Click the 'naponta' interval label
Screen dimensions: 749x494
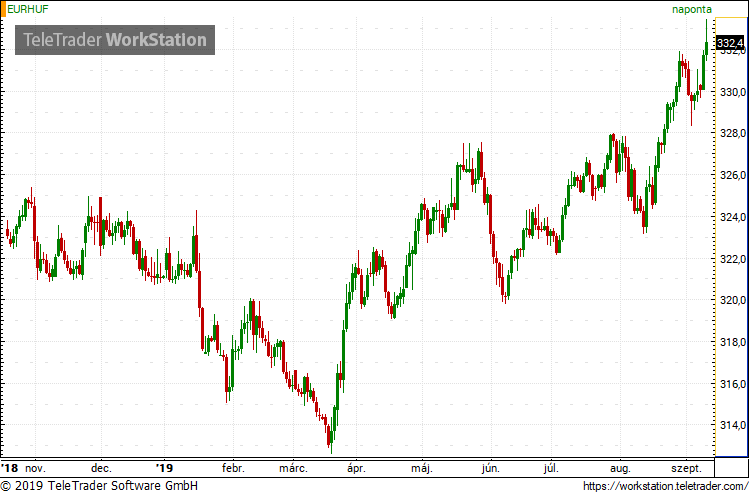point(692,9)
